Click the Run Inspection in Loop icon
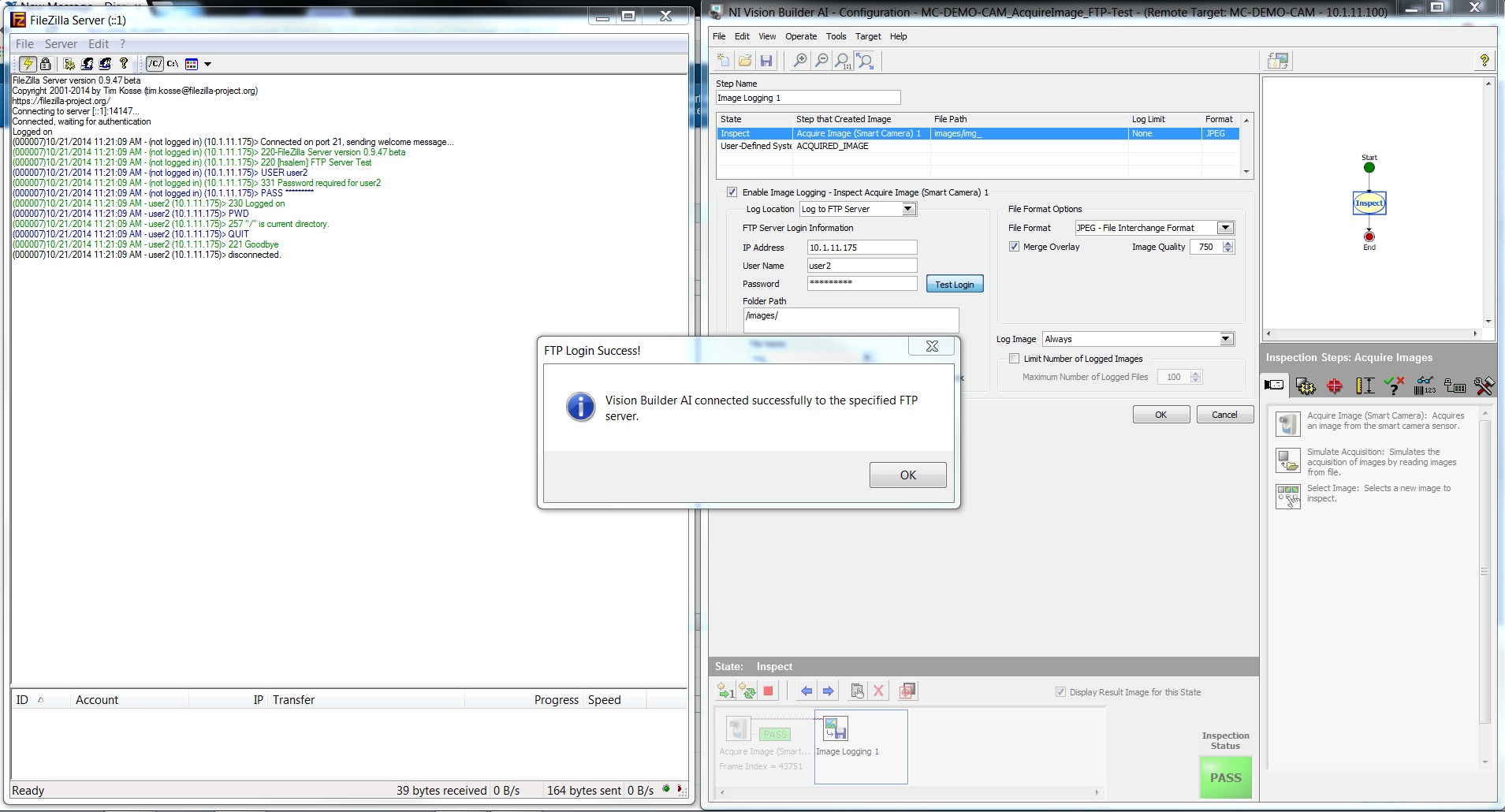This screenshot has height=812, width=1505. [747, 691]
